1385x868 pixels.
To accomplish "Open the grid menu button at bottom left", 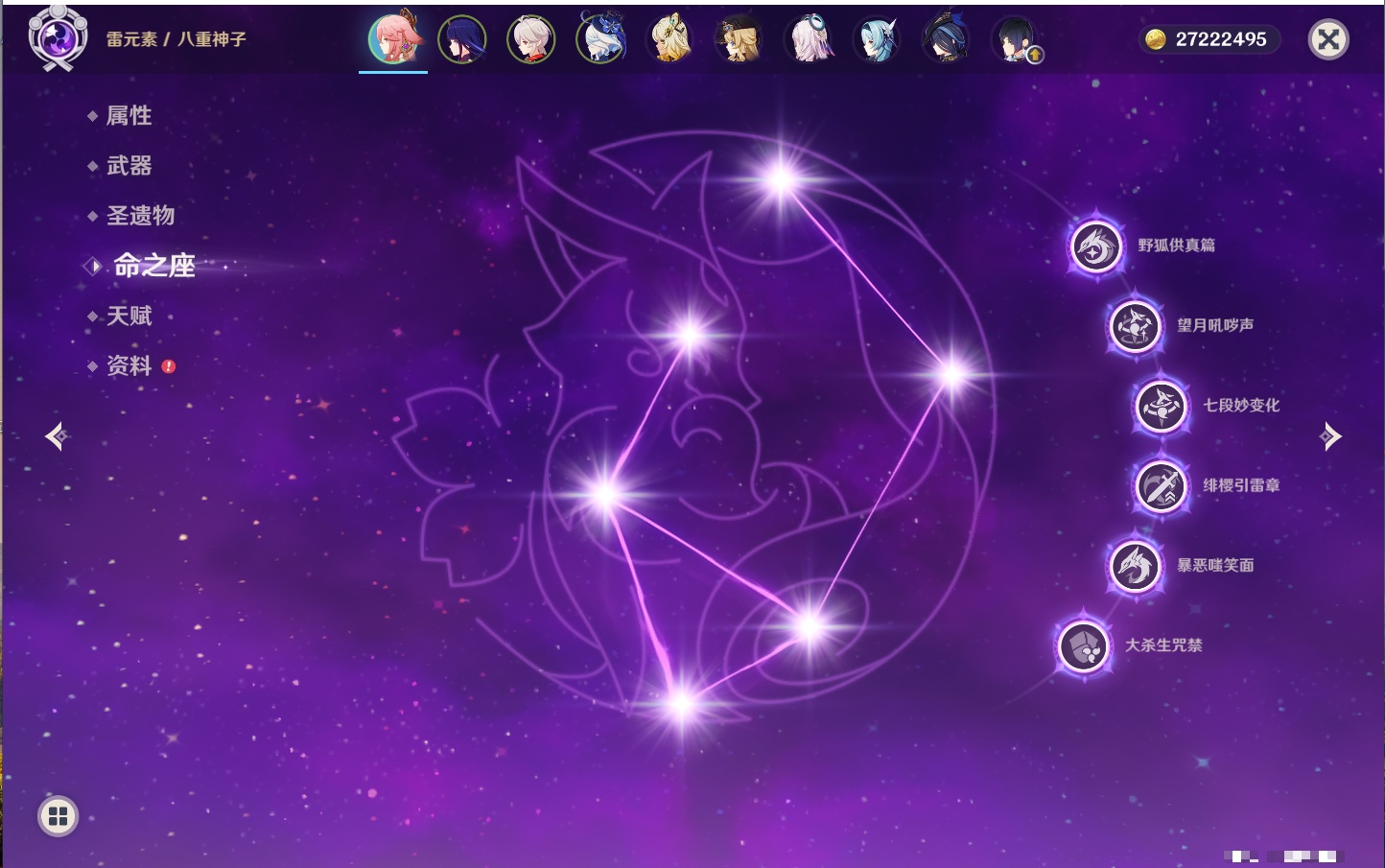I will (x=58, y=816).
